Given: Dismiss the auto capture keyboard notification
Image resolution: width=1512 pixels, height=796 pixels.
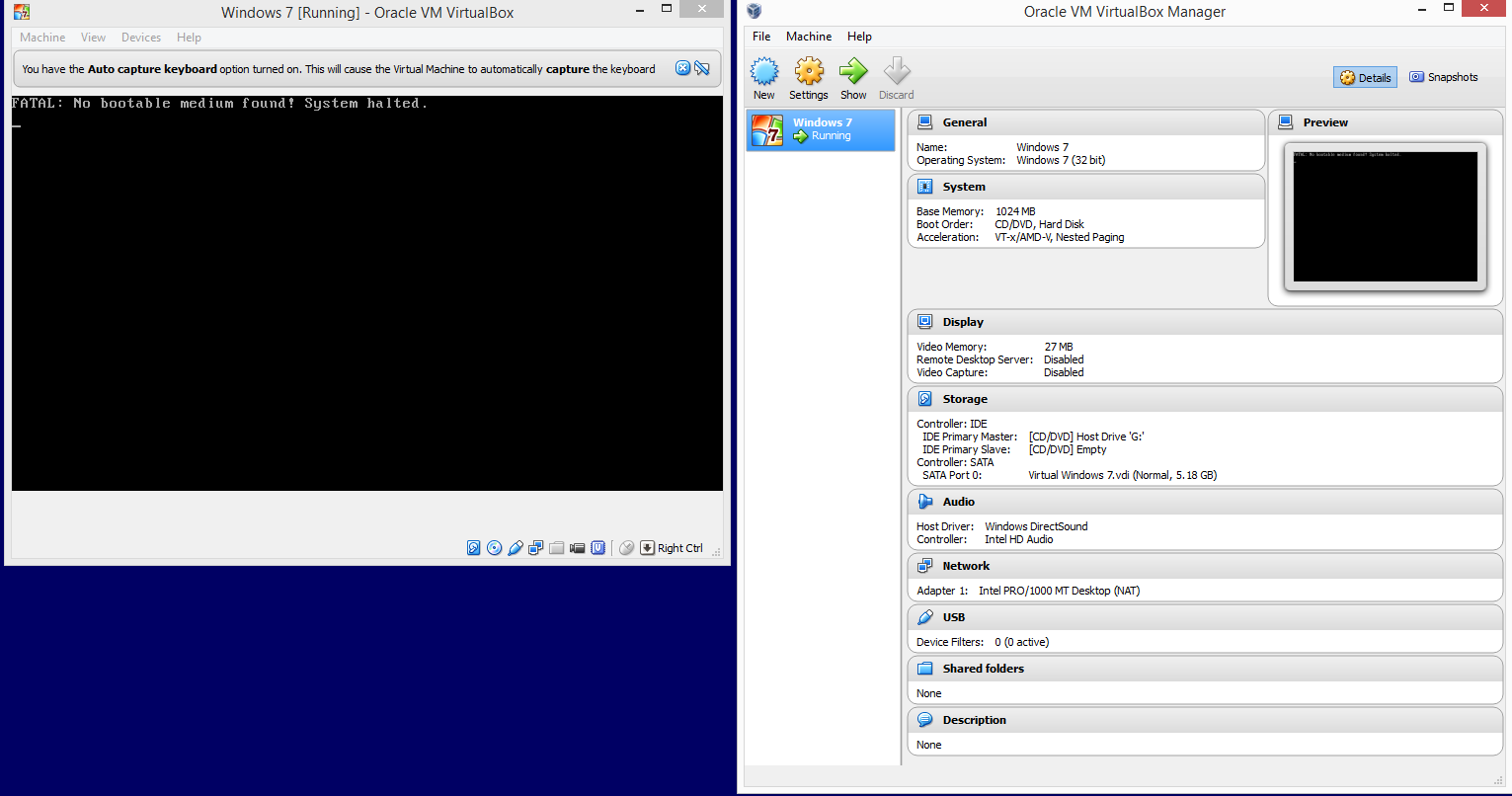Looking at the screenshot, I should pyautogui.click(x=682, y=68).
